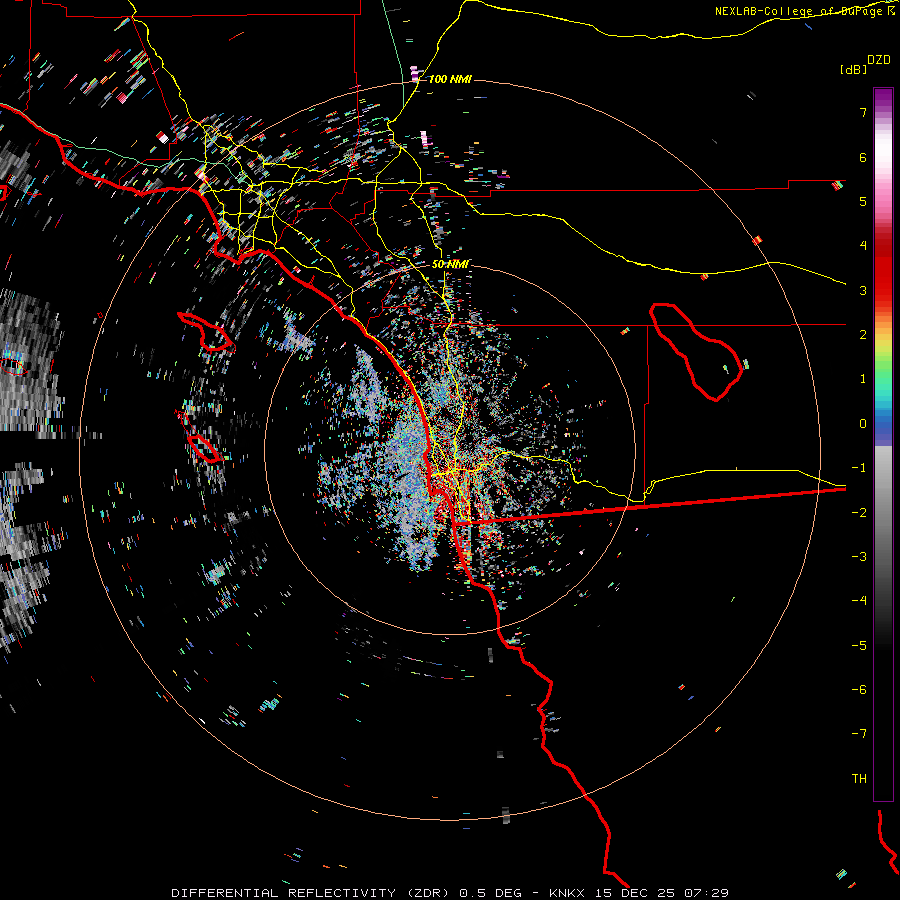
Task: Click the DZD product label above color bar
Action: pyautogui.click(x=878, y=59)
